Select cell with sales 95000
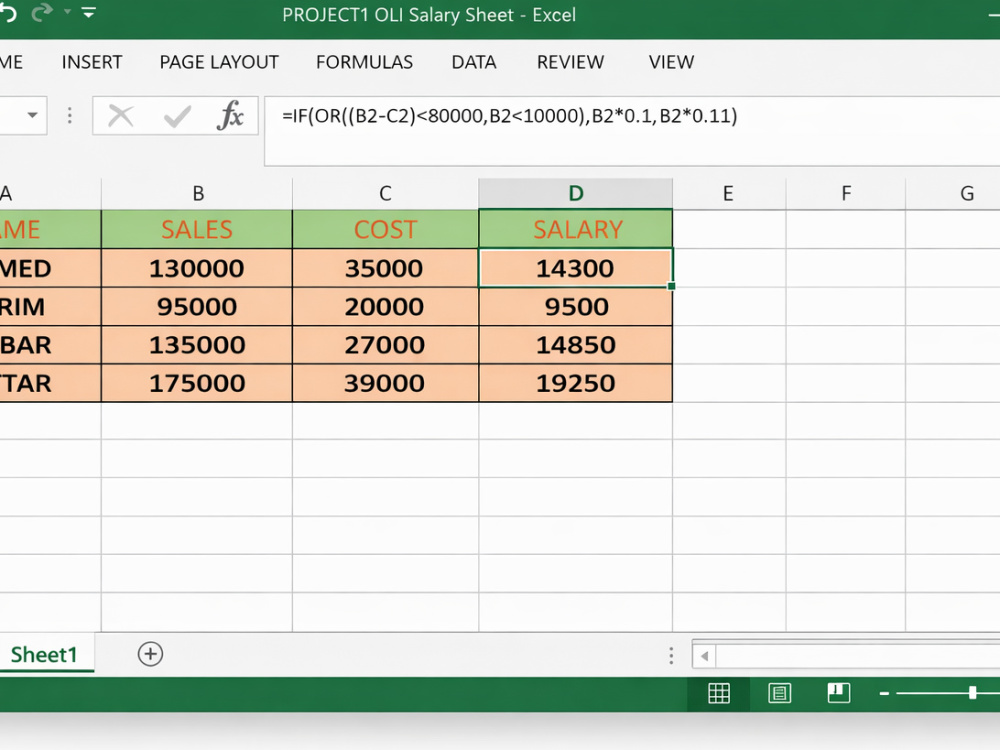This screenshot has width=1000, height=750. pyautogui.click(x=197, y=307)
